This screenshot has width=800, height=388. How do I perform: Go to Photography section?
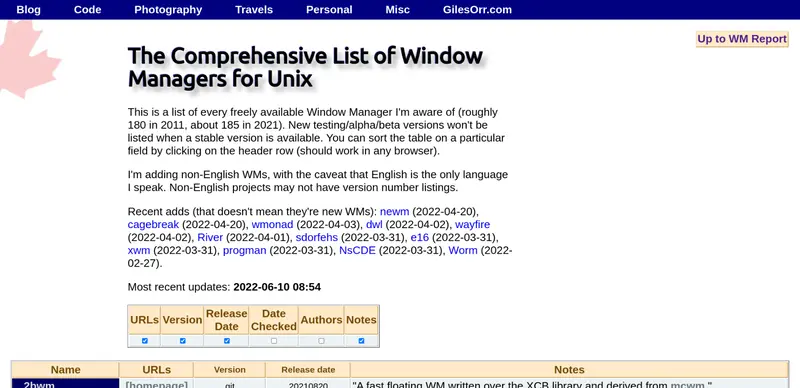[168, 10]
